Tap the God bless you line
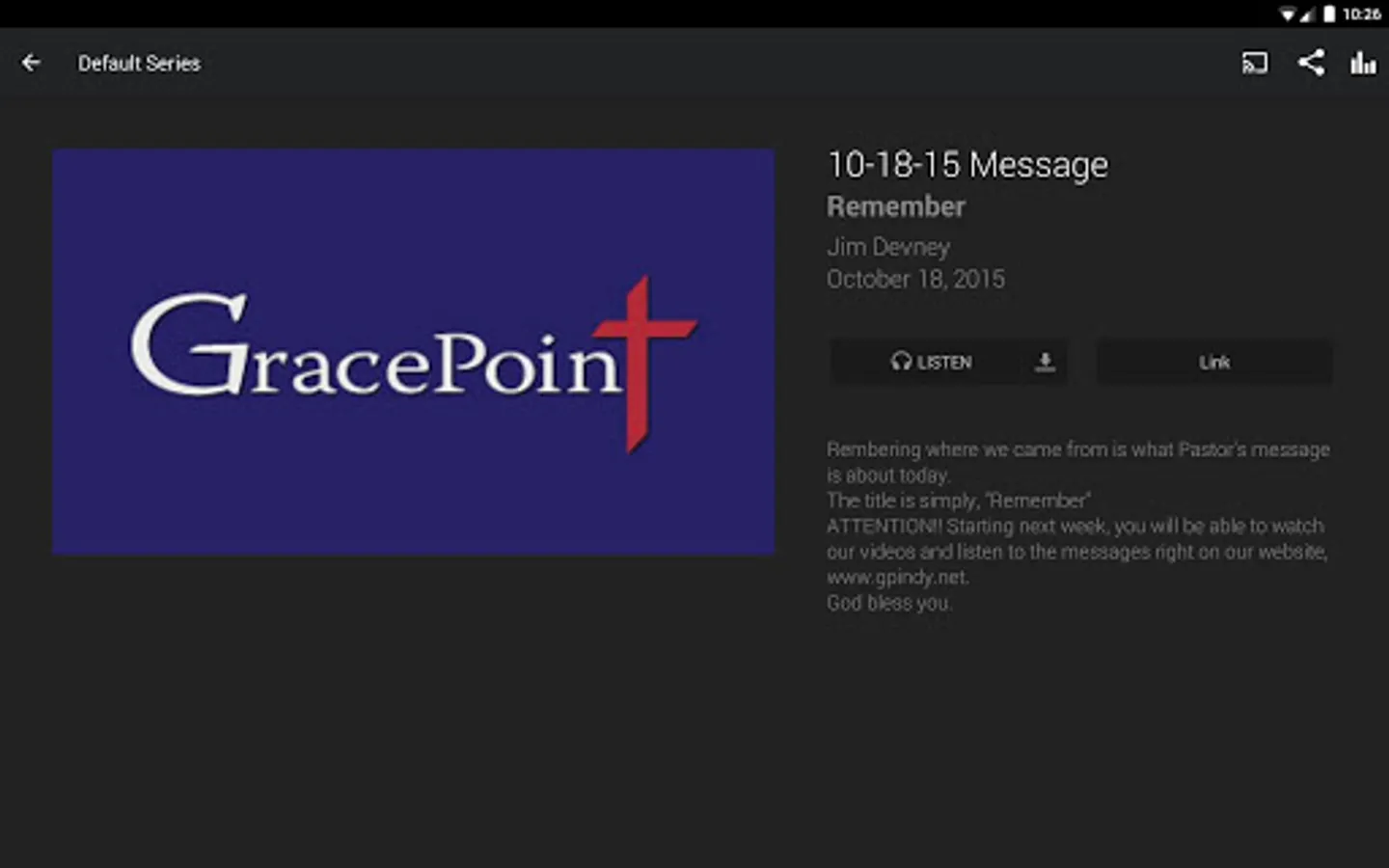This screenshot has width=1389, height=868. point(888,603)
